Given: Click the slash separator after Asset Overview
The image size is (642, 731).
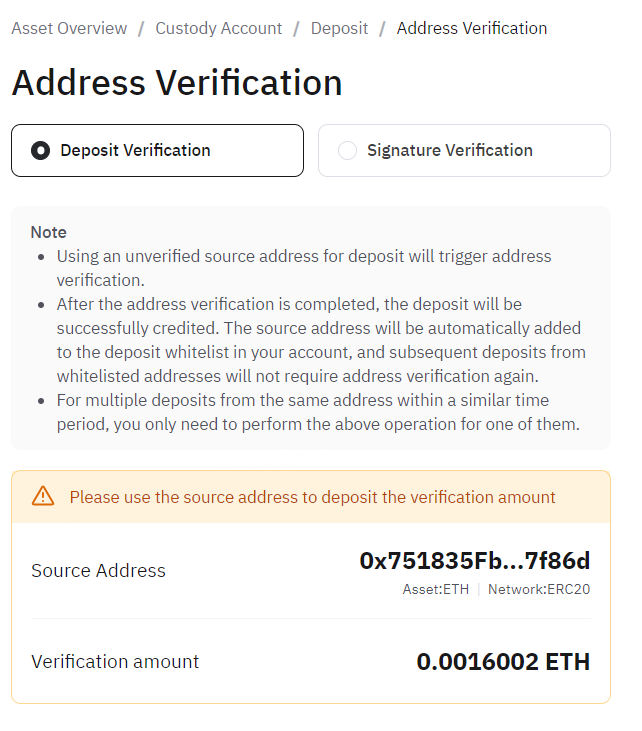Looking at the screenshot, I should point(141,28).
